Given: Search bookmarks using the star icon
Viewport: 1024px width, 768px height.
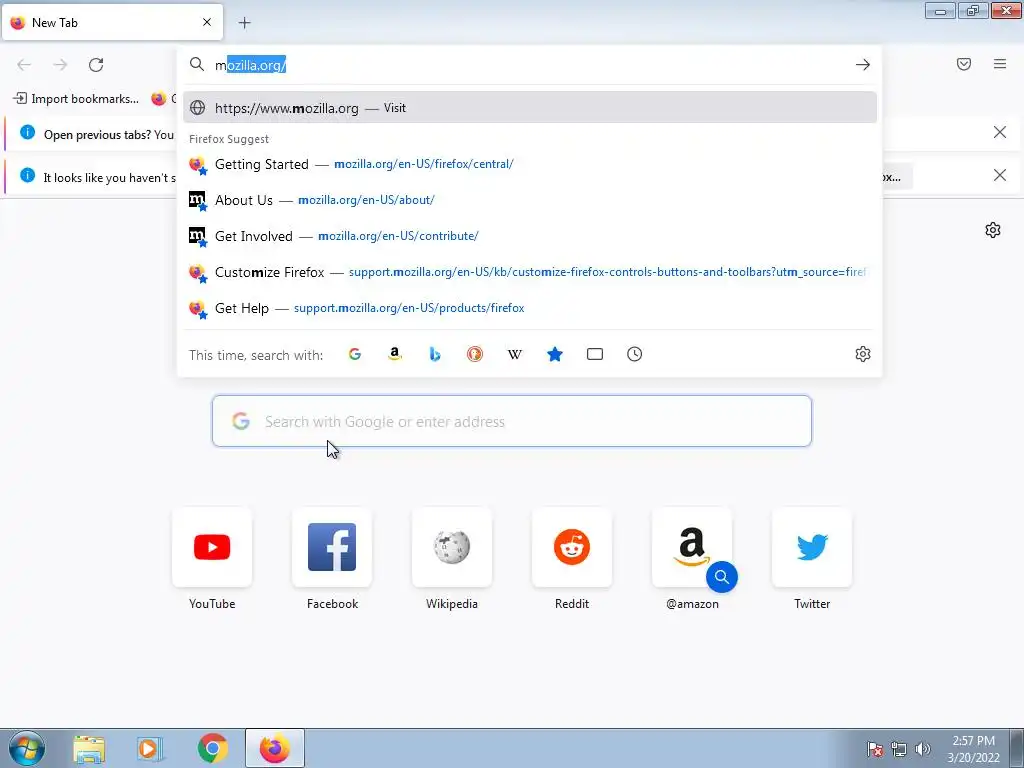Looking at the screenshot, I should pos(554,354).
